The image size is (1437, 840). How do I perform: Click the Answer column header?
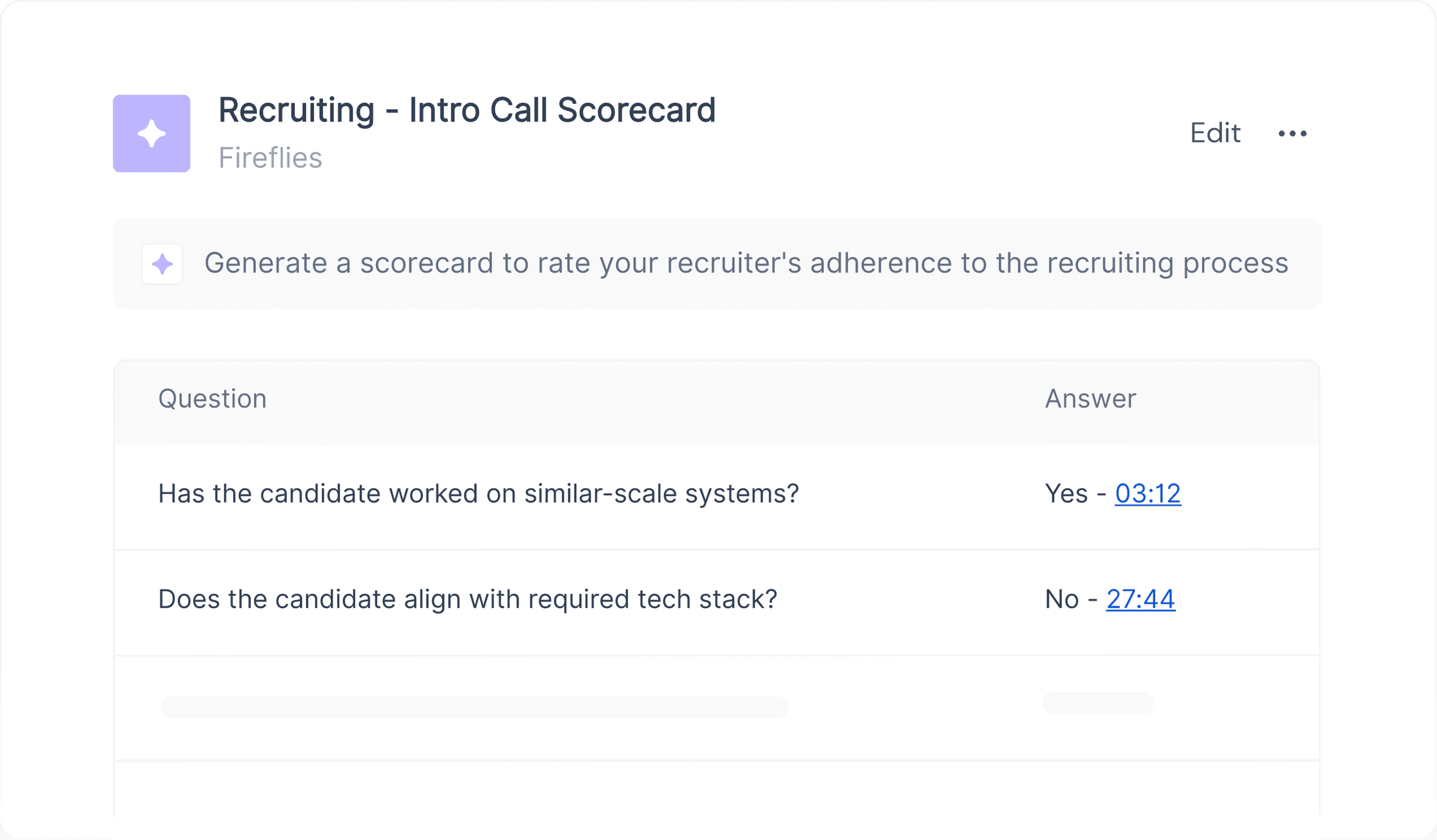pos(1090,399)
